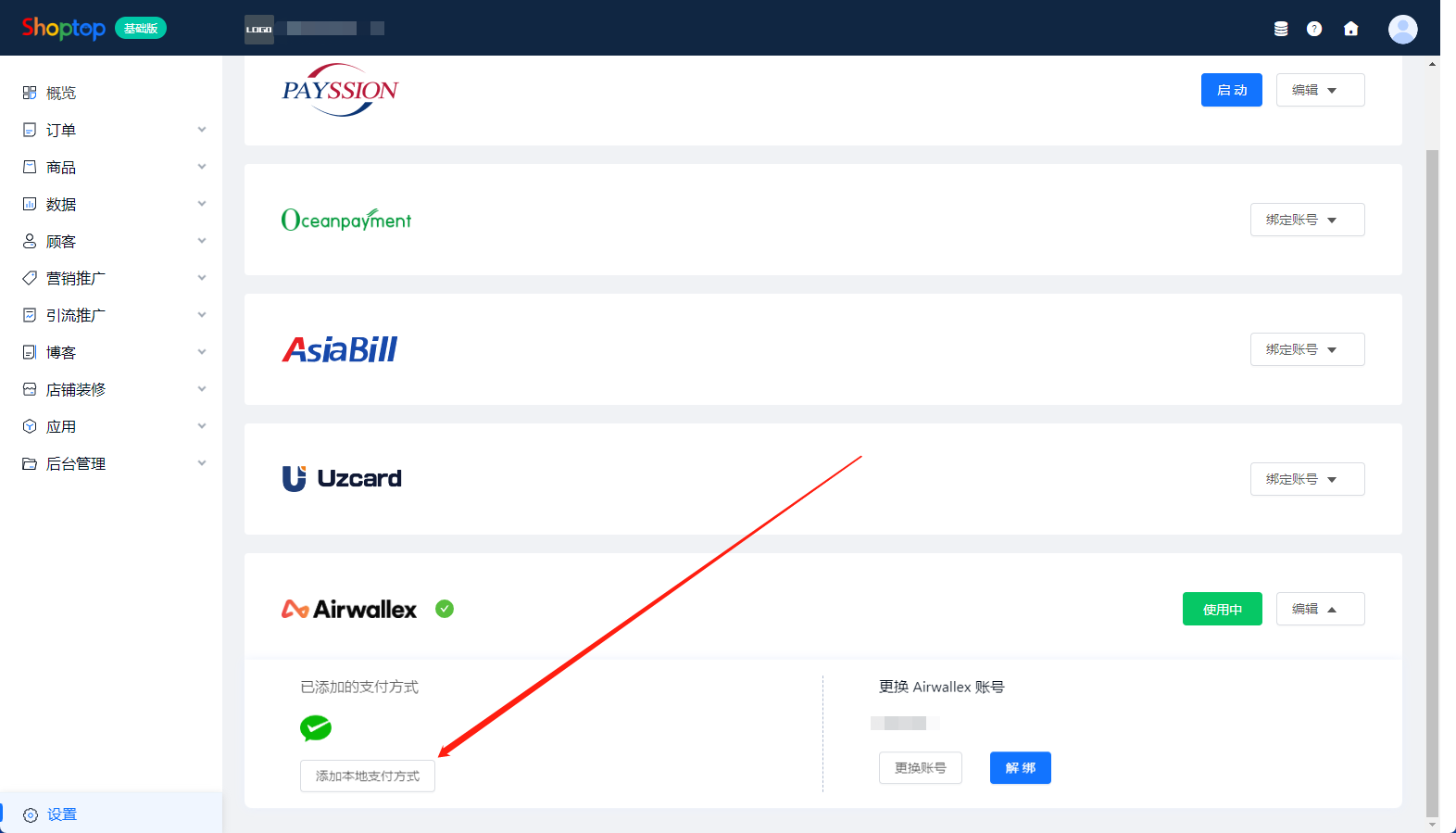Click Airwallex 使用中 status button
The image size is (1456, 833).
(1222, 609)
